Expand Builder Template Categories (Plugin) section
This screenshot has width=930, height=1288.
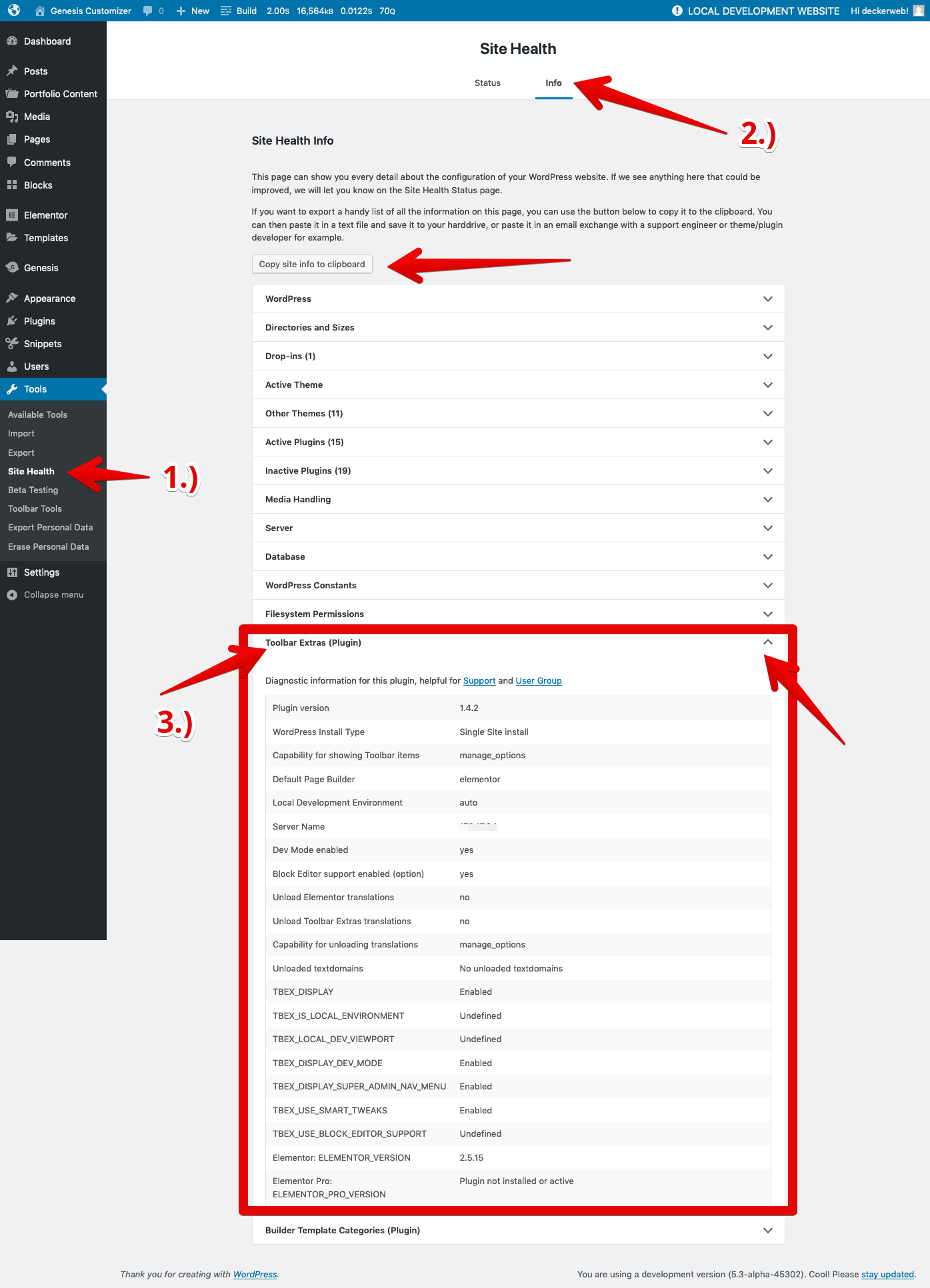click(518, 1230)
